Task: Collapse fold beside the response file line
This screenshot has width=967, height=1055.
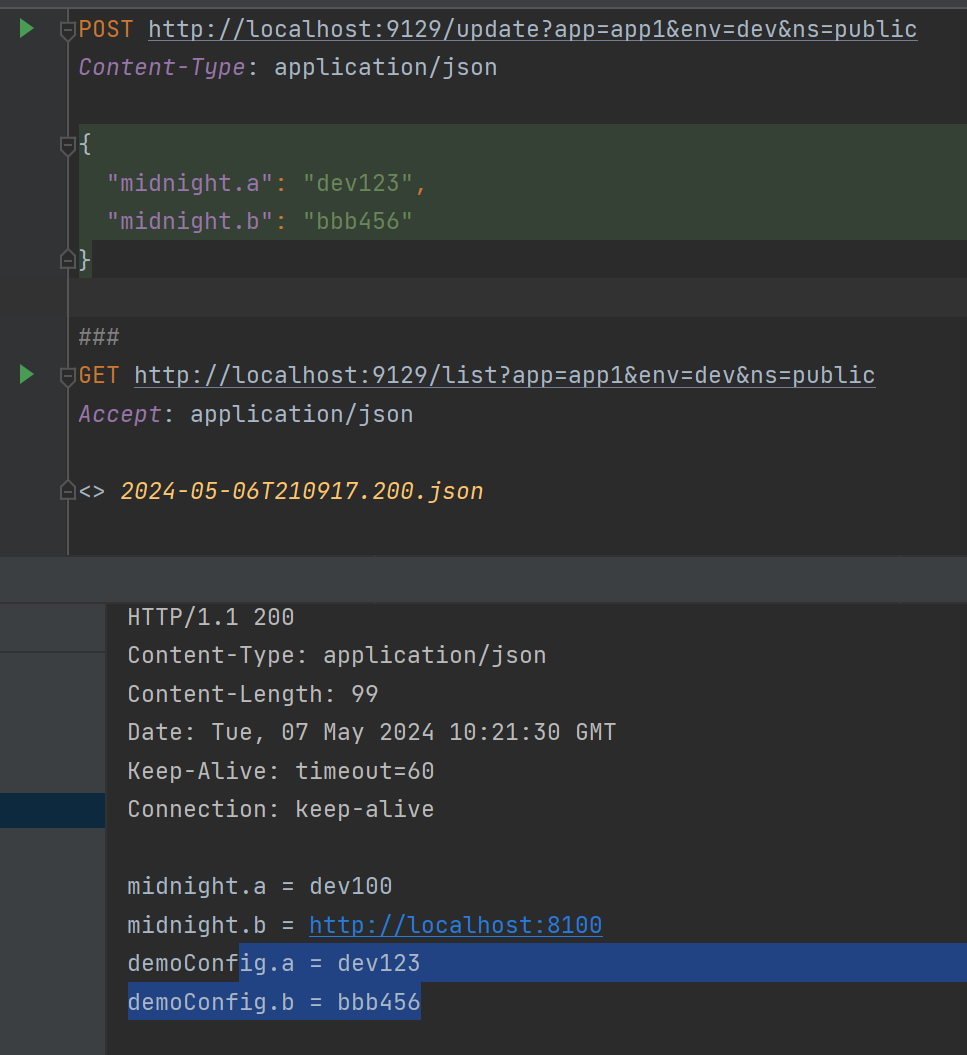Action: [x=67, y=490]
